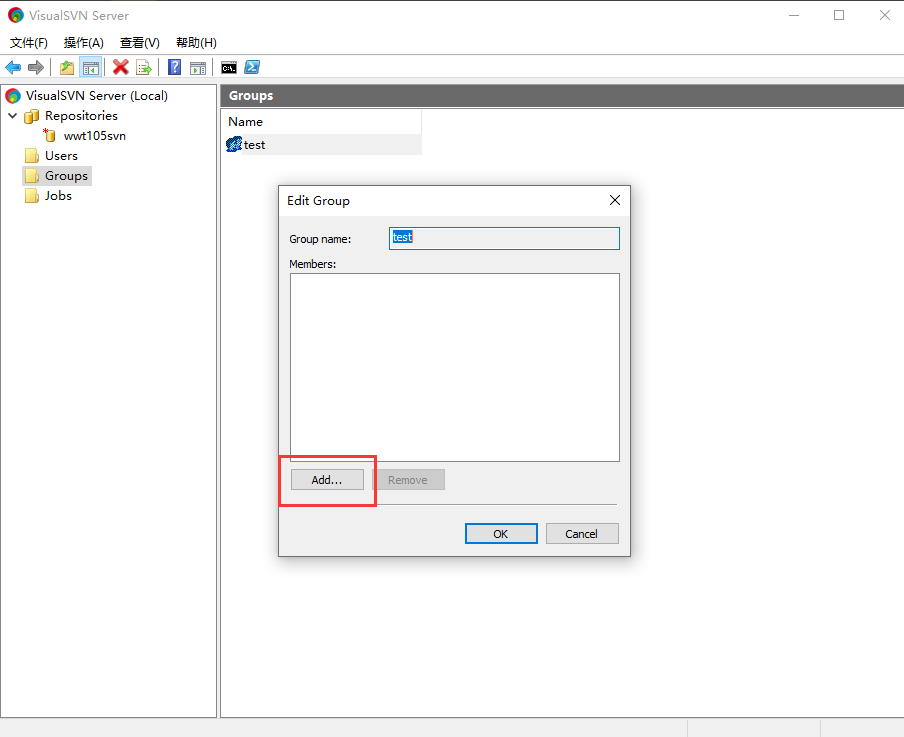904x737 pixels.
Task: Click the red Delete X icon
Action: pyautogui.click(x=121, y=67)
